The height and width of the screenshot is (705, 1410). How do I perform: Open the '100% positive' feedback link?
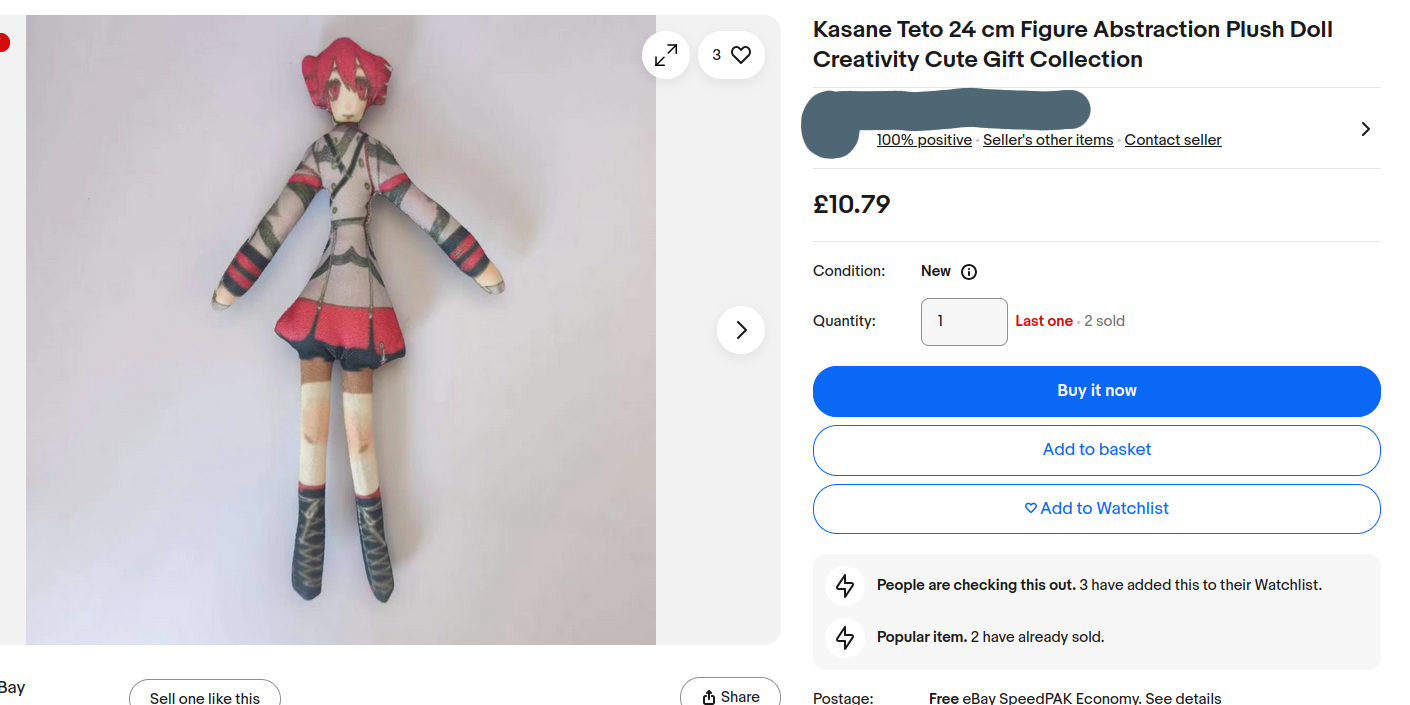pos(924,140)
